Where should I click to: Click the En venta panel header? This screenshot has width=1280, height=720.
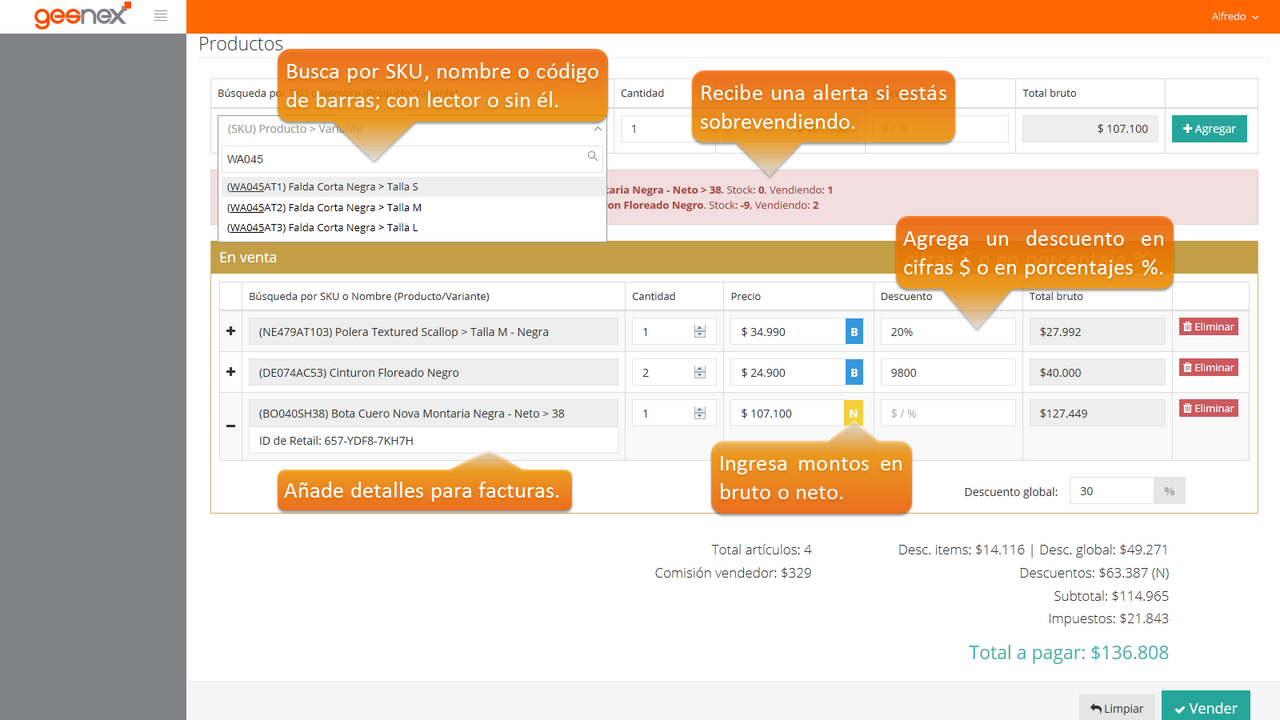click(734, 257)
